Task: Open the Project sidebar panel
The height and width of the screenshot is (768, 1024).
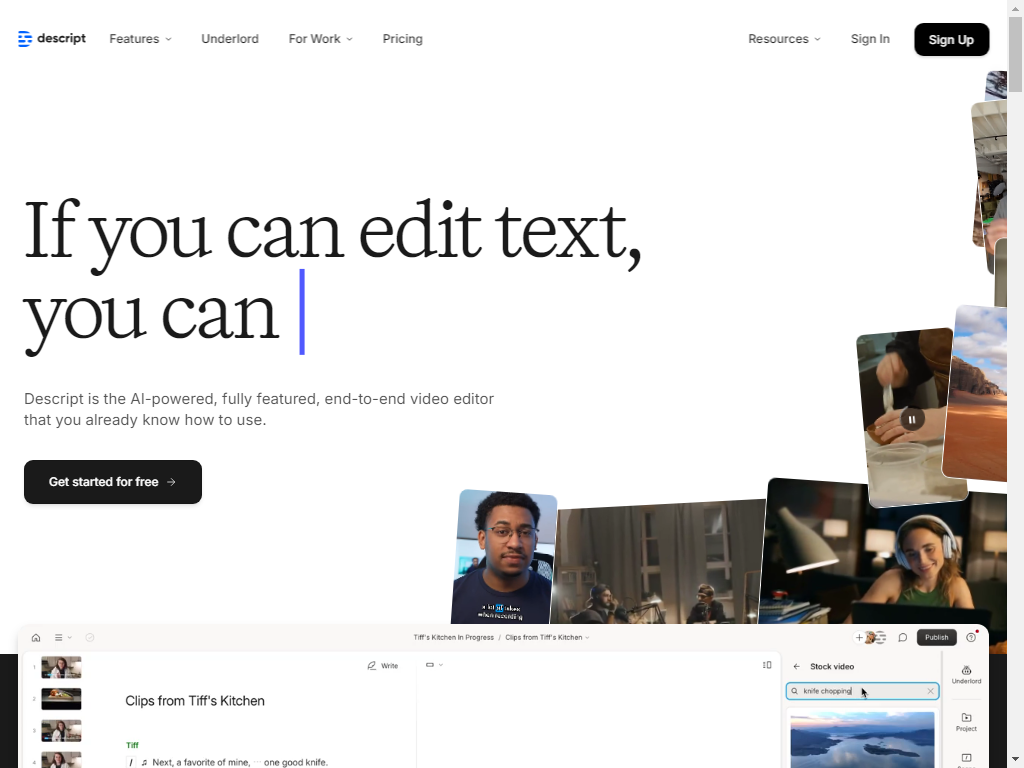Action: click(967, 722)
